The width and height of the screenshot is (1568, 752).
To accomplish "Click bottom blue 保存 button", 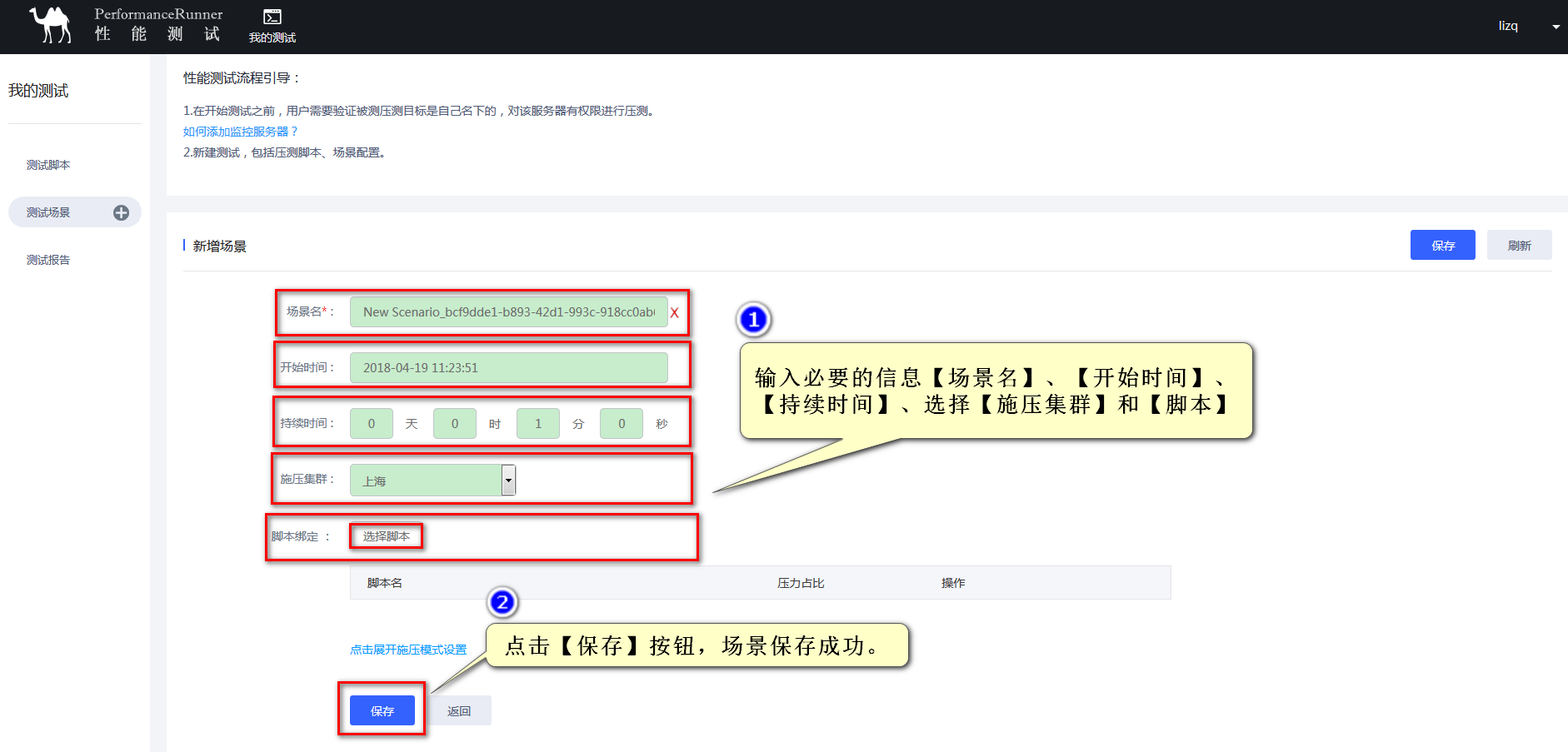I will (382, 710).
